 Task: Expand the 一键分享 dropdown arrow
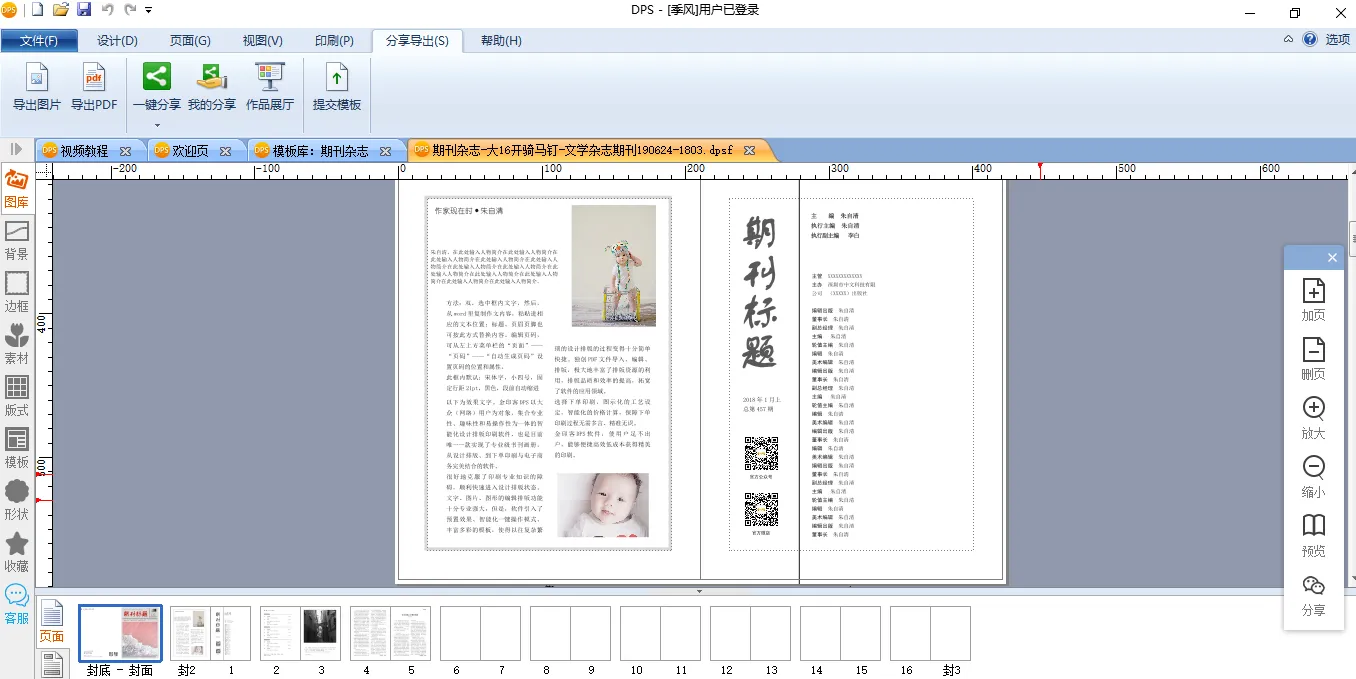[x=157, y=125]
